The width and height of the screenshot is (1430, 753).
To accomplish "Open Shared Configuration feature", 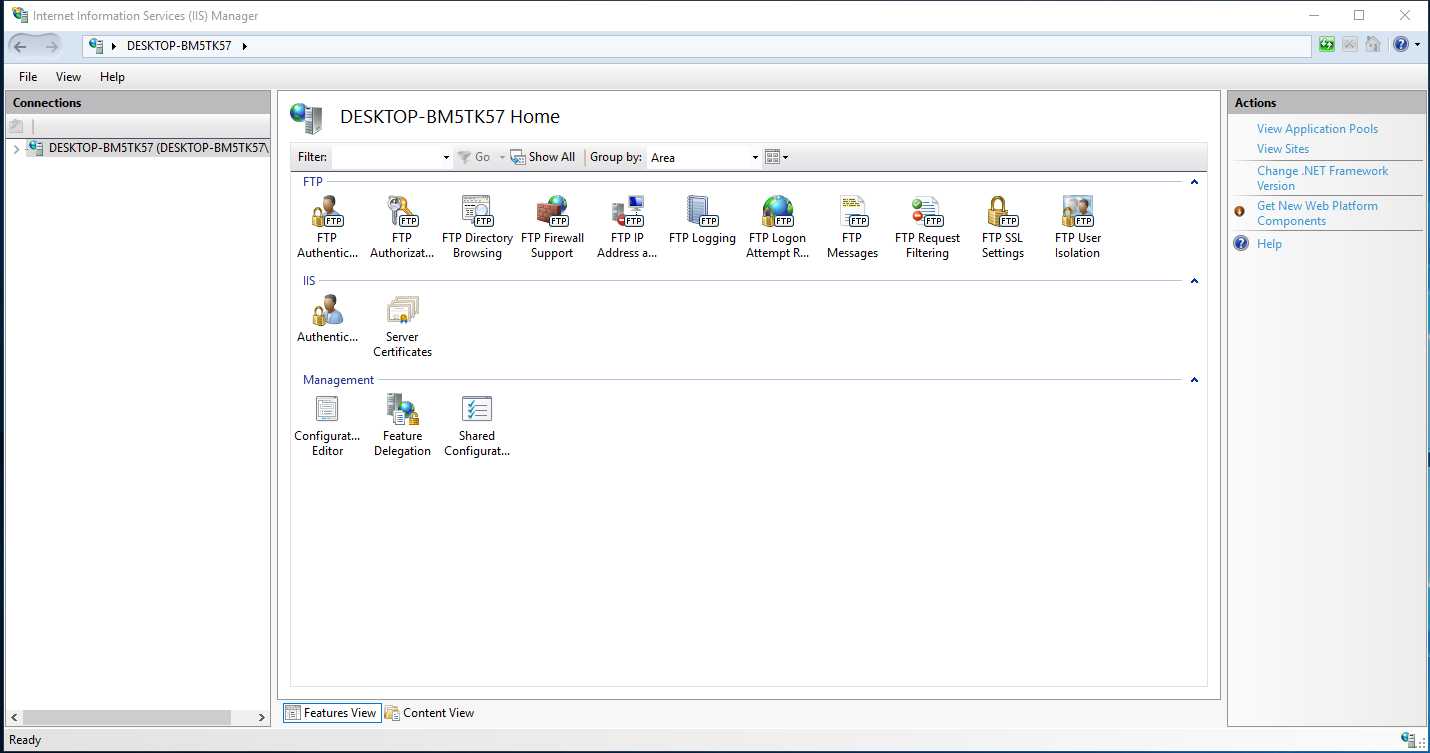I will click(x=477, y=425).
